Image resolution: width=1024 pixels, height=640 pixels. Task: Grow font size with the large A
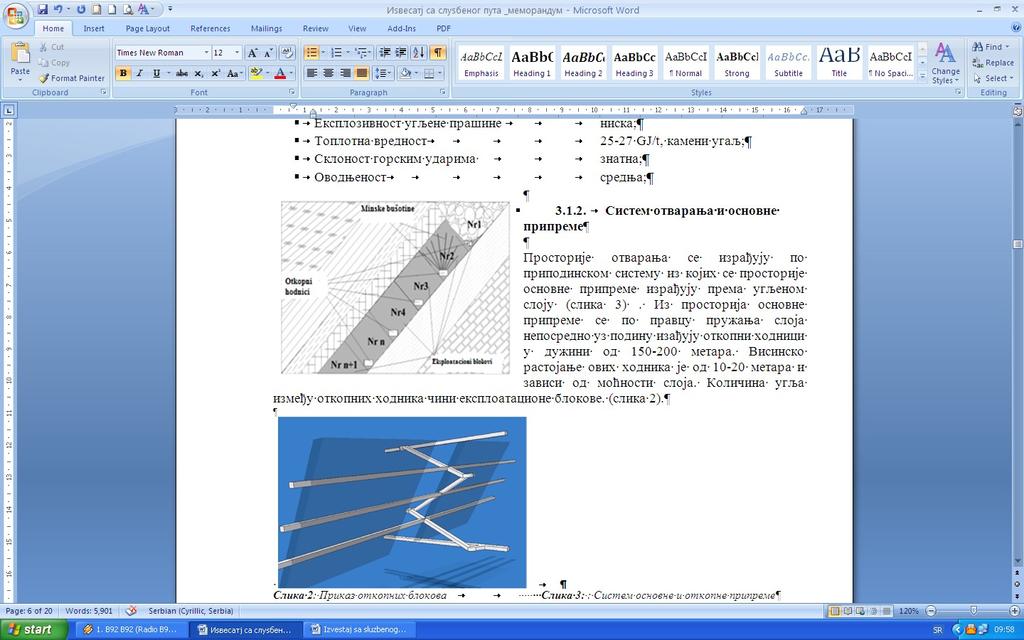pyautogui.click(x=252, y=53)
